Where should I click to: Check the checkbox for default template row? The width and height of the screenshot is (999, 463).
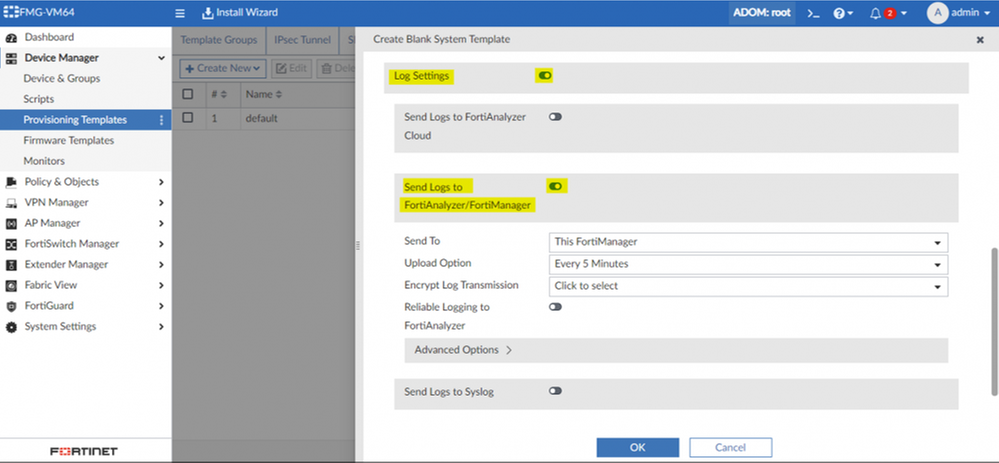point(188,118)
